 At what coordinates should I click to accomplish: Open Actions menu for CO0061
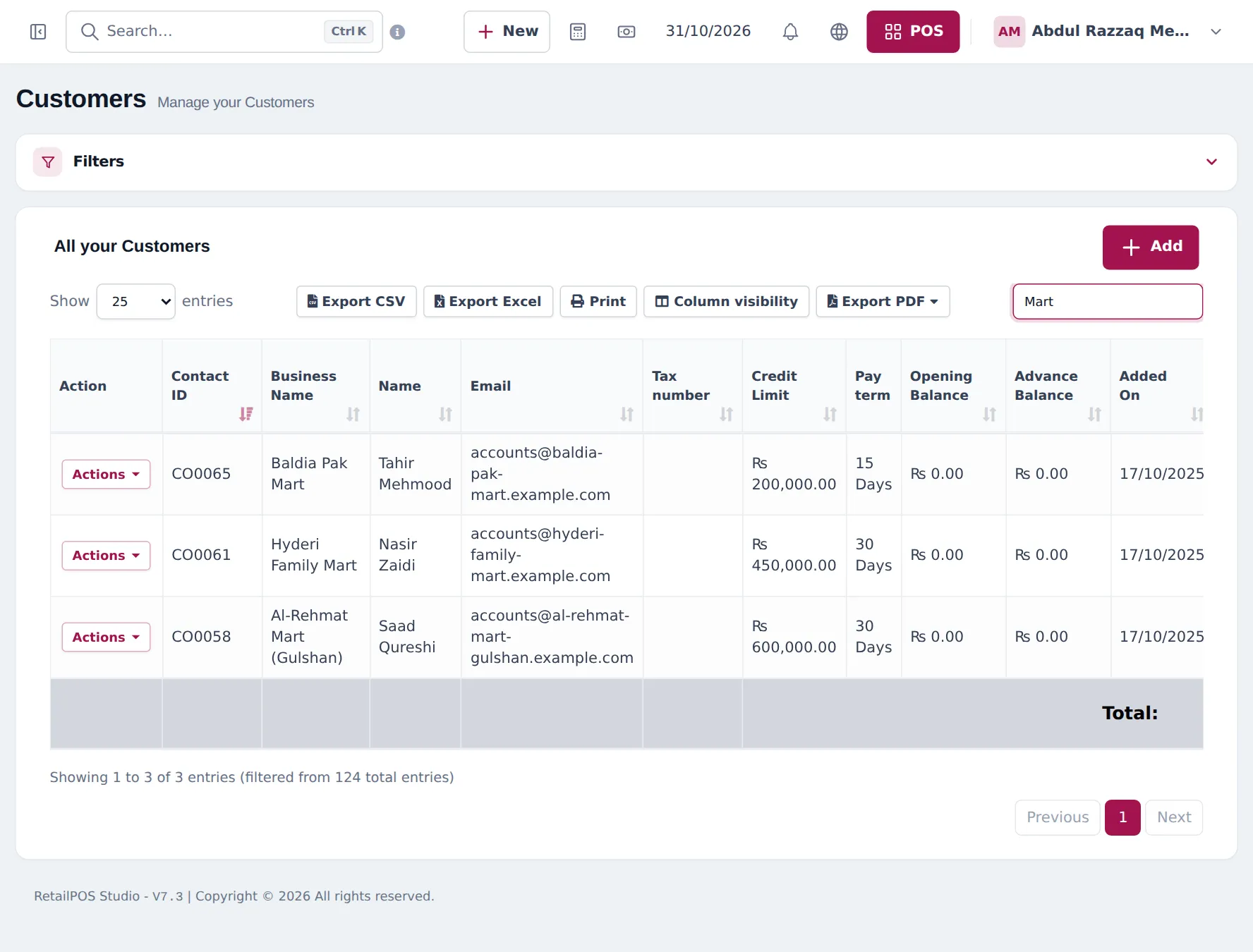tap(106, 556)
